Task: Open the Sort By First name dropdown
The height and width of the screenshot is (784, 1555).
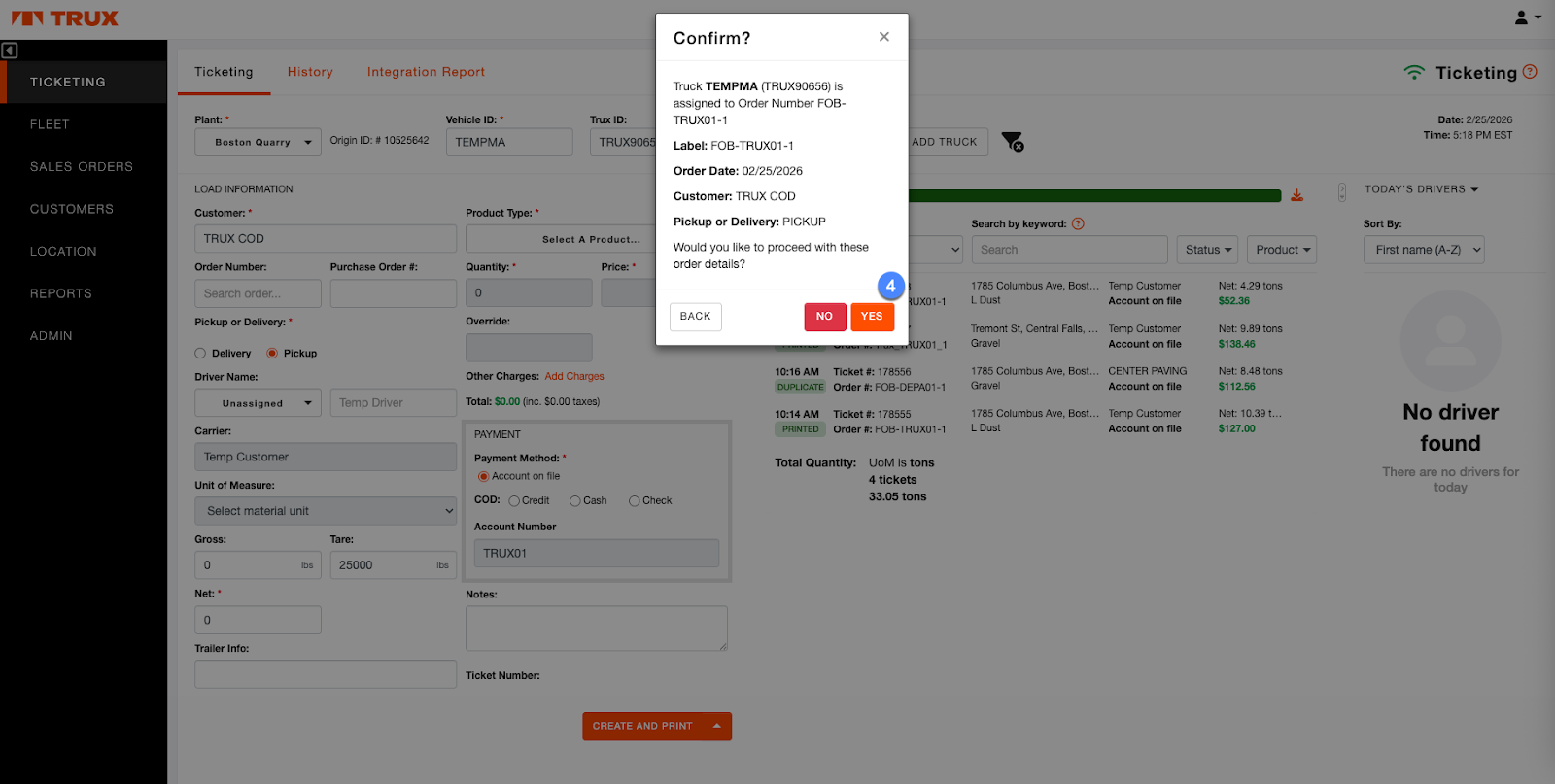Action: pos(1423,250)
